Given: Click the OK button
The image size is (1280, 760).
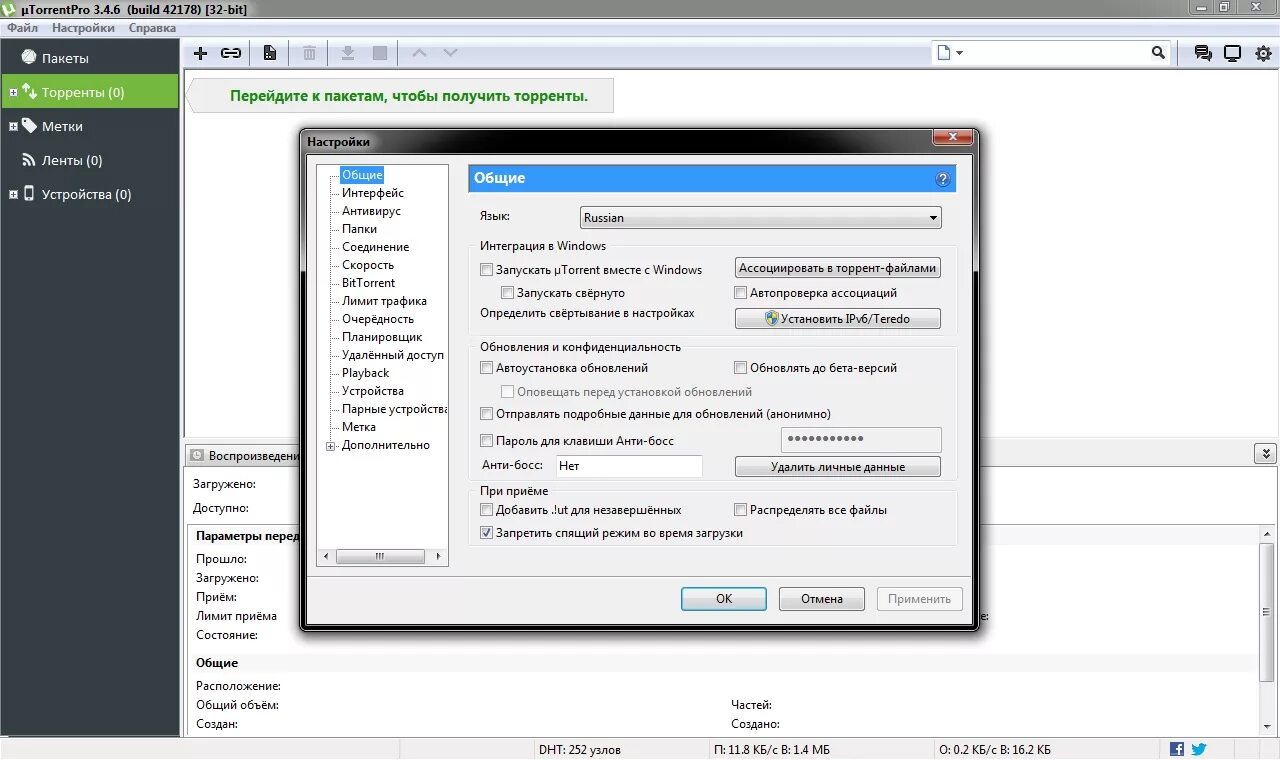Looking at the screenshot, I should [724, 599].
